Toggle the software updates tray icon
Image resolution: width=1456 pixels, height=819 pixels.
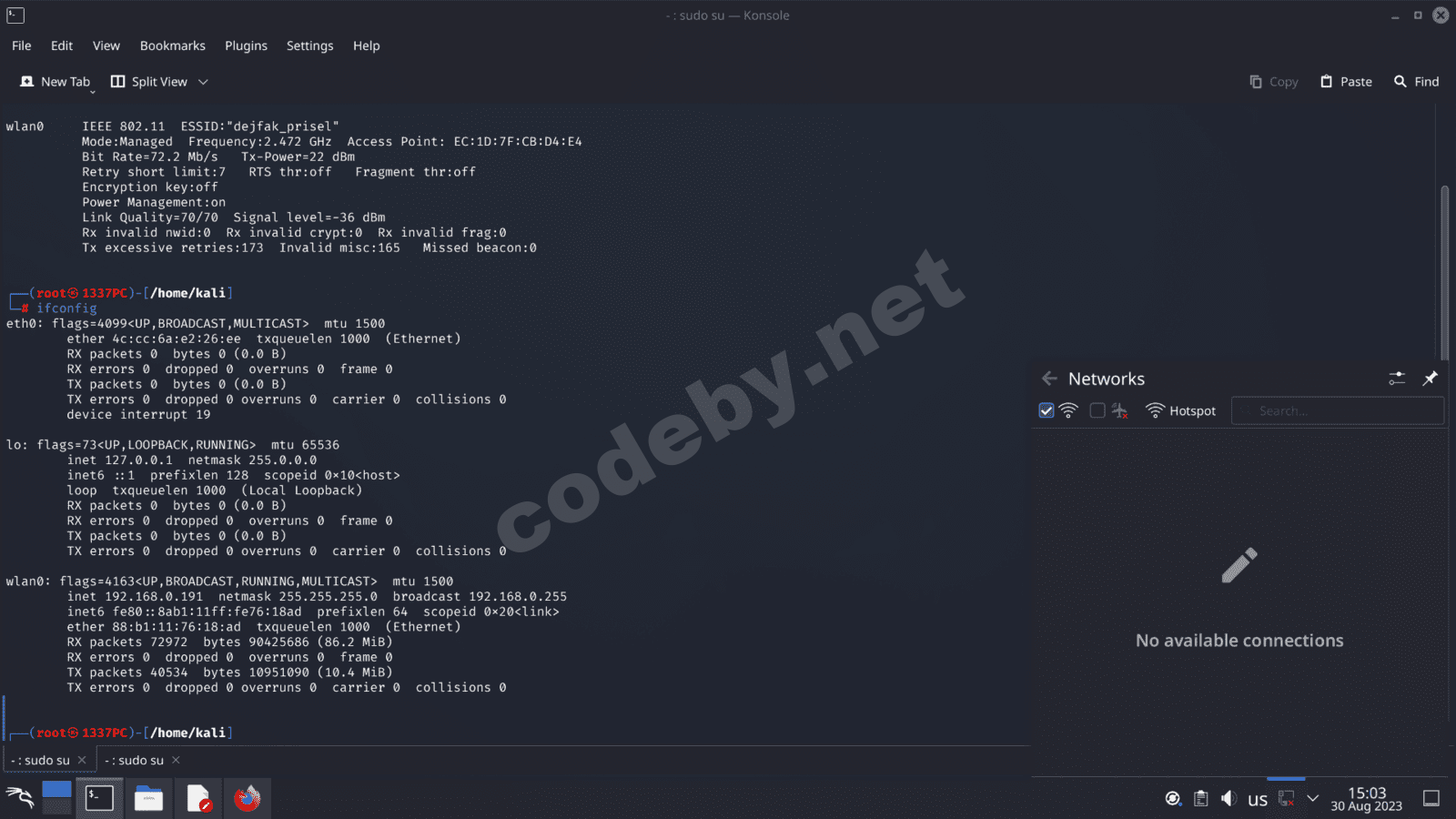(x=1173, y=798)
